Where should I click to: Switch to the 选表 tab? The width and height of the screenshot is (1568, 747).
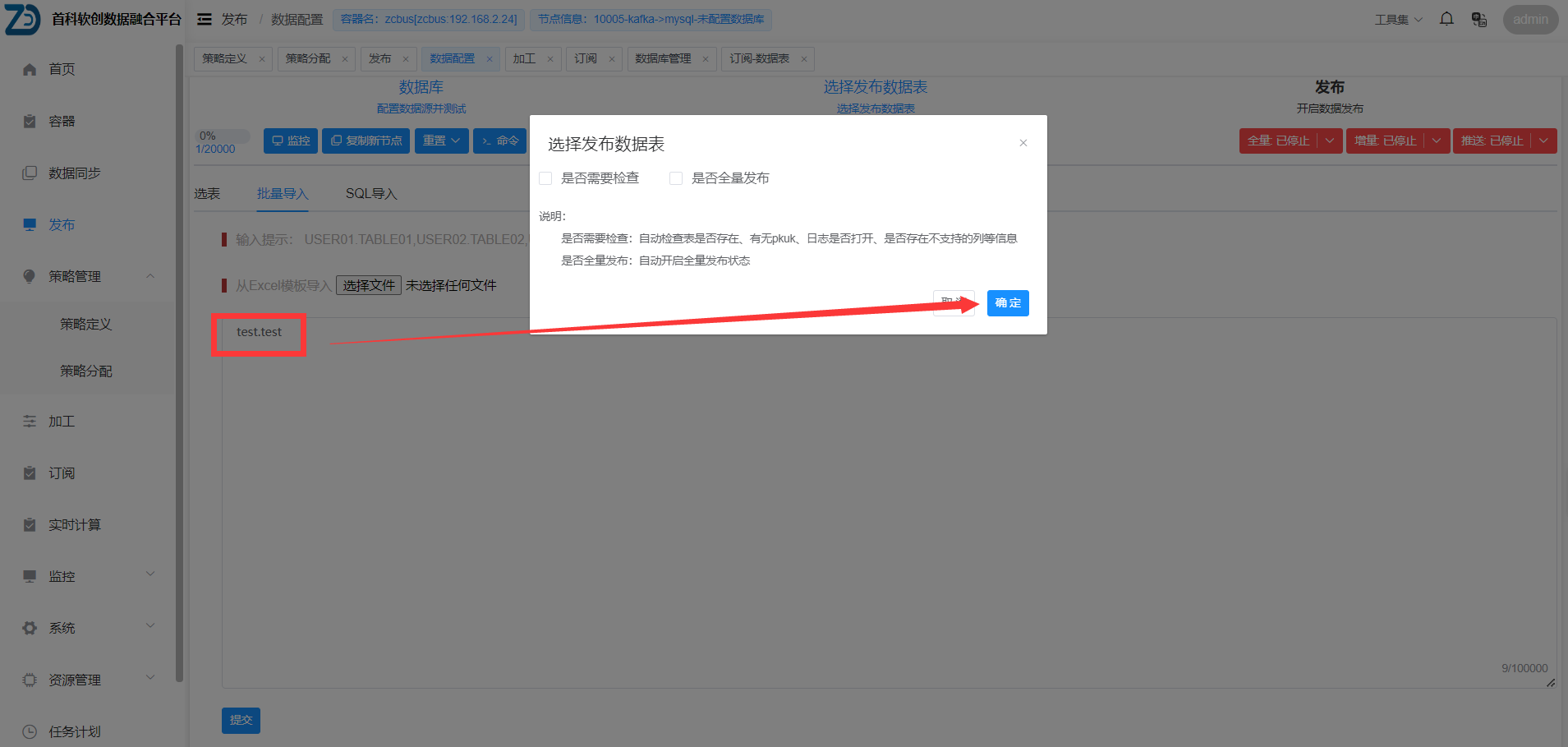208,193
